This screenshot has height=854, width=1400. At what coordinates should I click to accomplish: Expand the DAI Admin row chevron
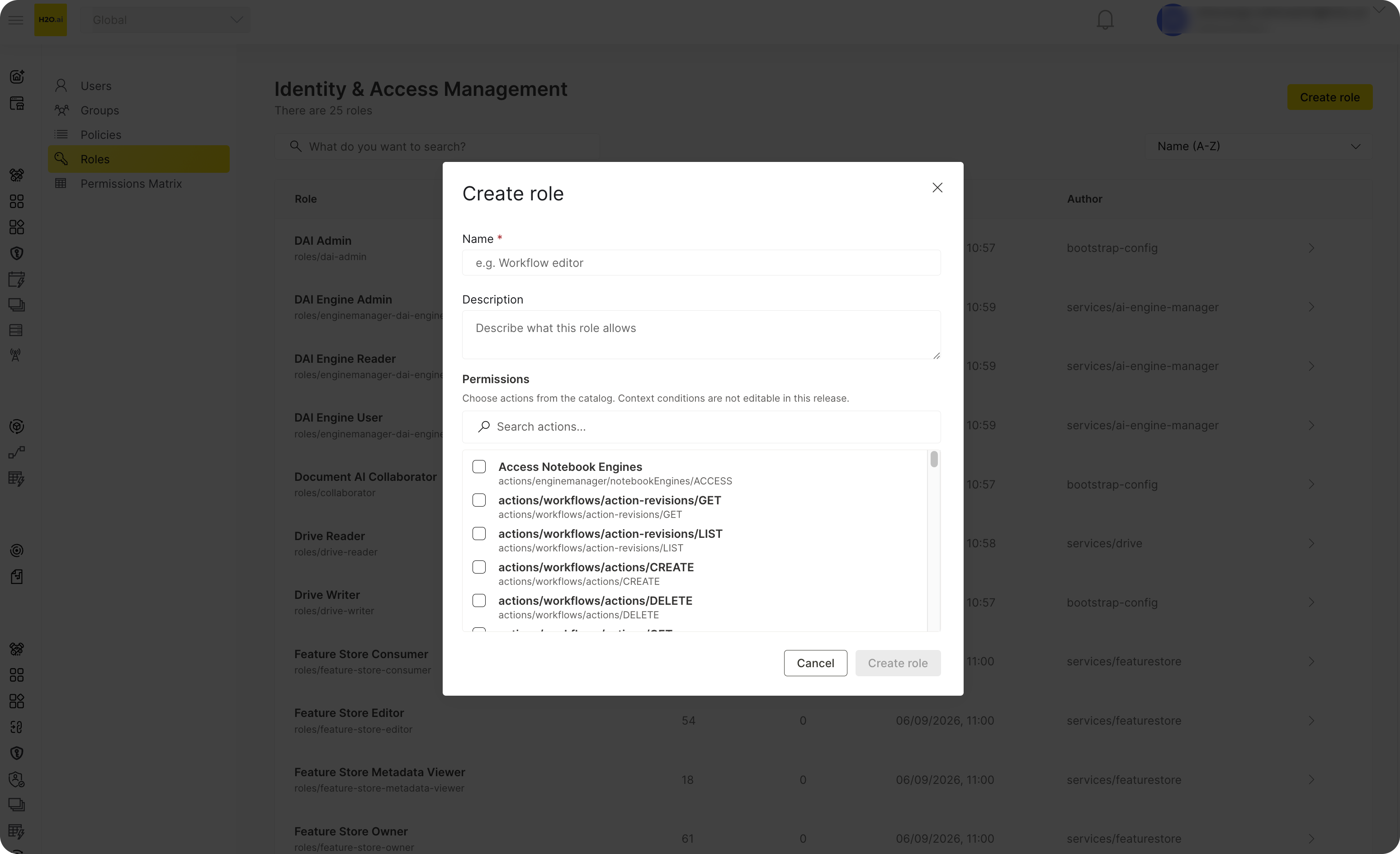(x=1311, y=248)
